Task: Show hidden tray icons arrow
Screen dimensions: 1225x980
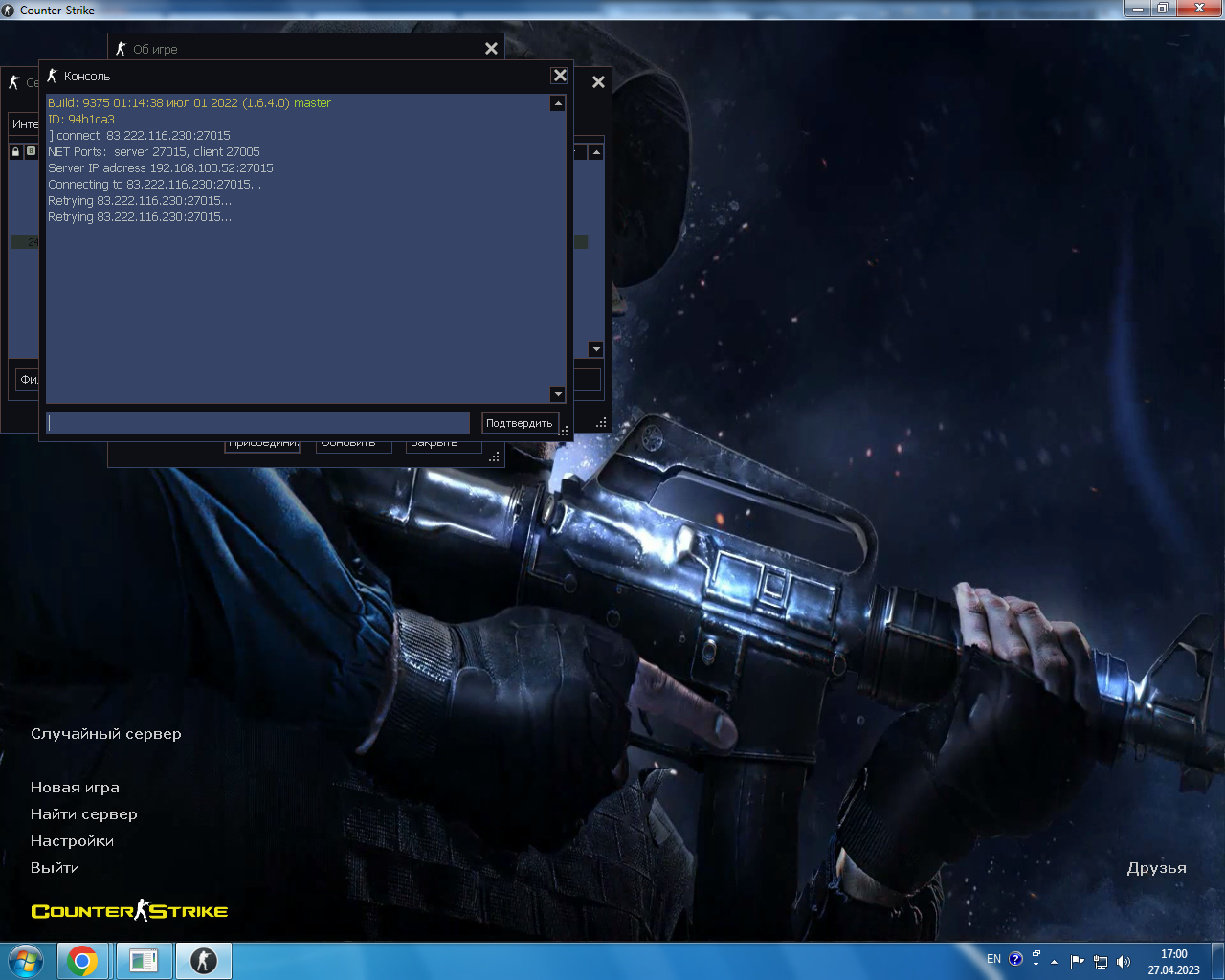Action: (x=1055, y=961)
